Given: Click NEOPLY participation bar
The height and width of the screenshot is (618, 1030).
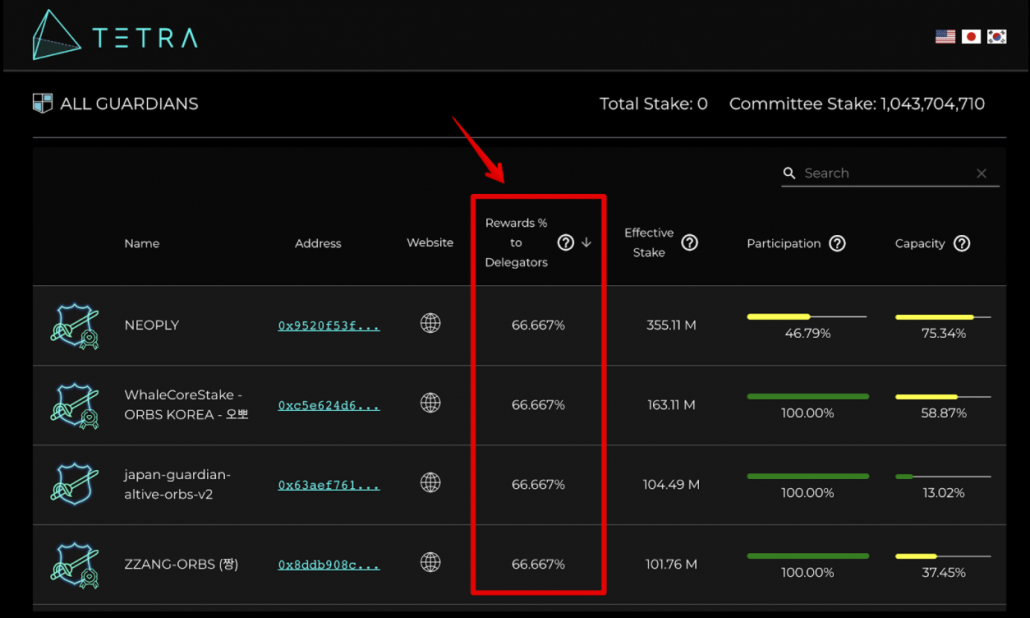Looking at the screenshot, I should (807, 317).
